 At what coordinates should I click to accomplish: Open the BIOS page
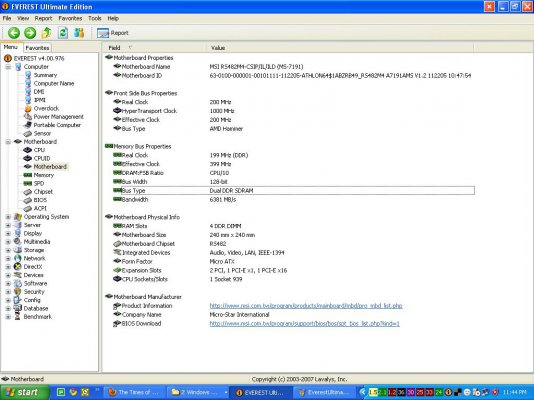(x=40, y=200)
